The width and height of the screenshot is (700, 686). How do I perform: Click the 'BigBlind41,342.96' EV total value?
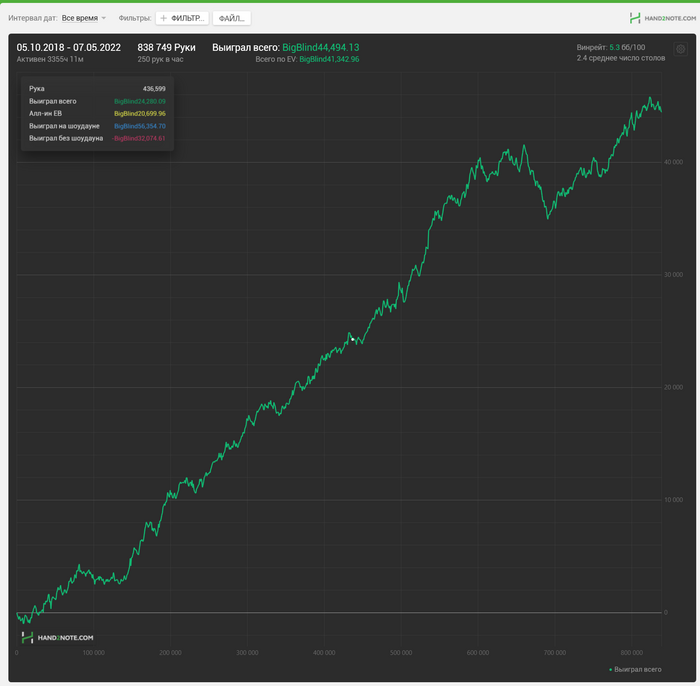point(329,59)
